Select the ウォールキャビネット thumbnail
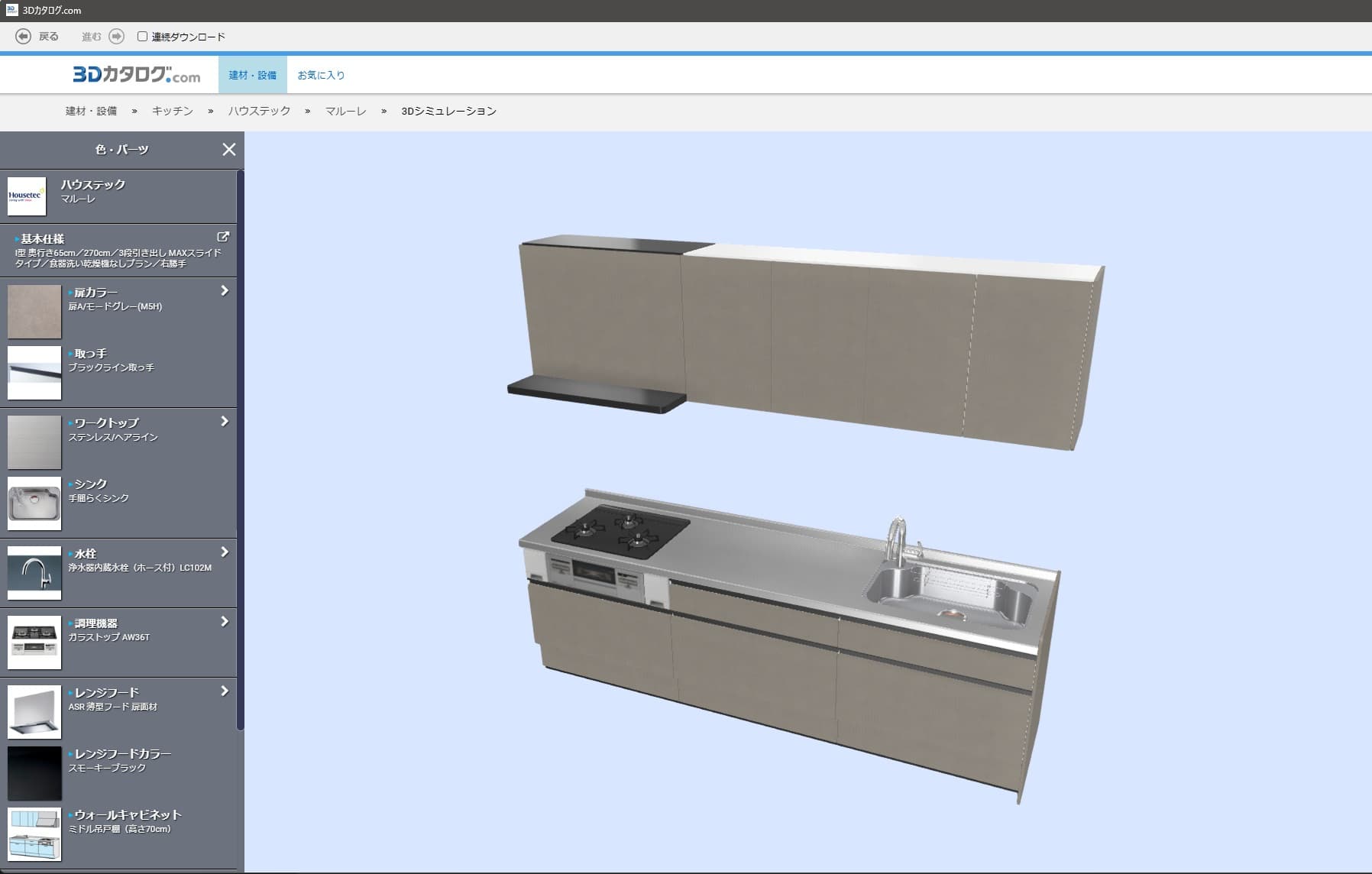Image resolution: width=1372 pixels, height=874 pixels. (34, 835)
